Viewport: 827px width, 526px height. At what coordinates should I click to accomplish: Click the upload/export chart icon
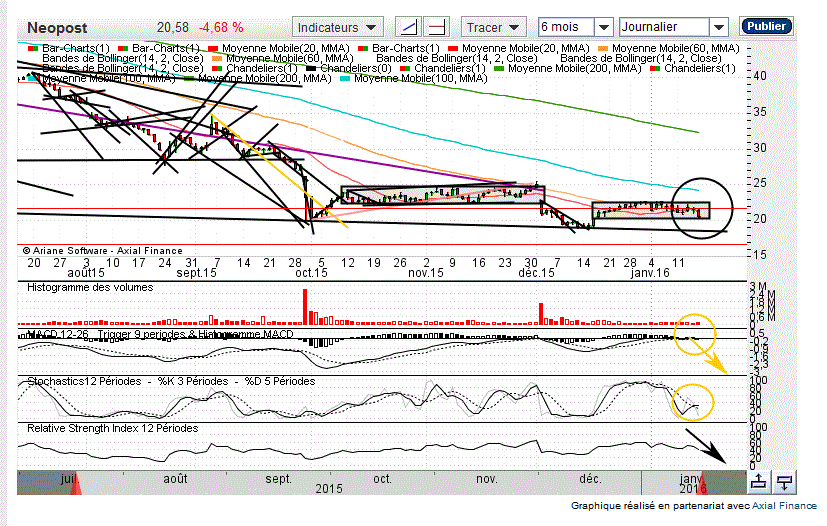759,482
